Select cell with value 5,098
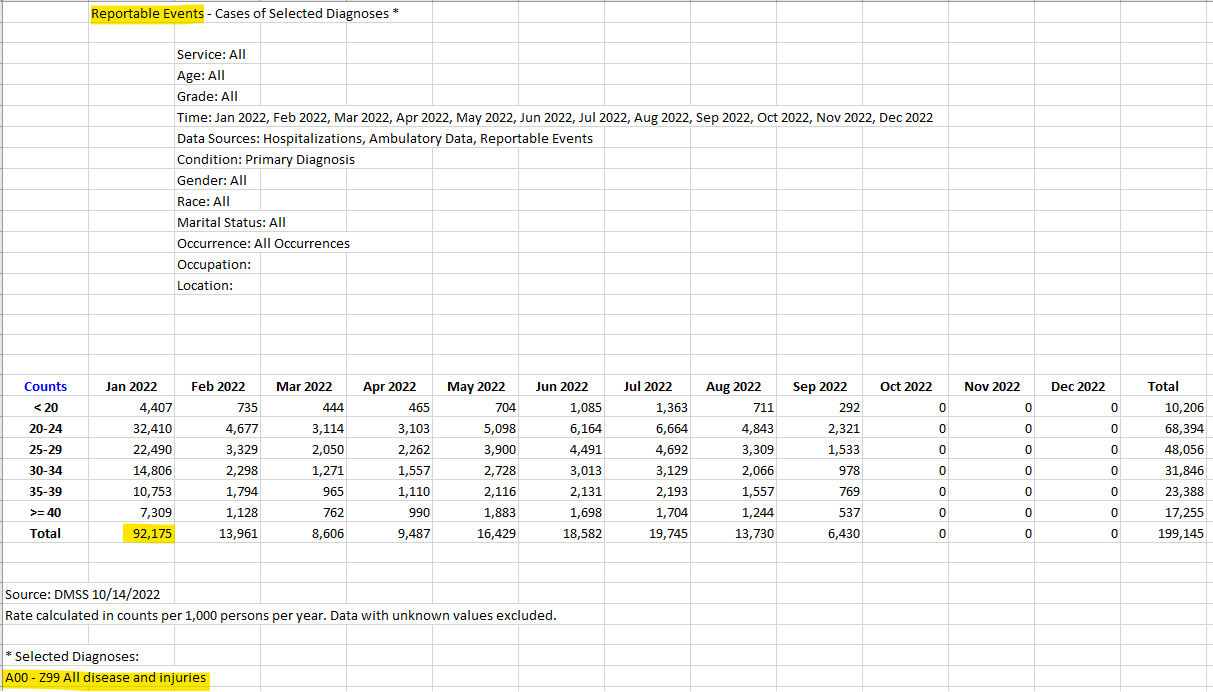The width and height of the screenshot is (1213, 692). [x=499, y=428]
